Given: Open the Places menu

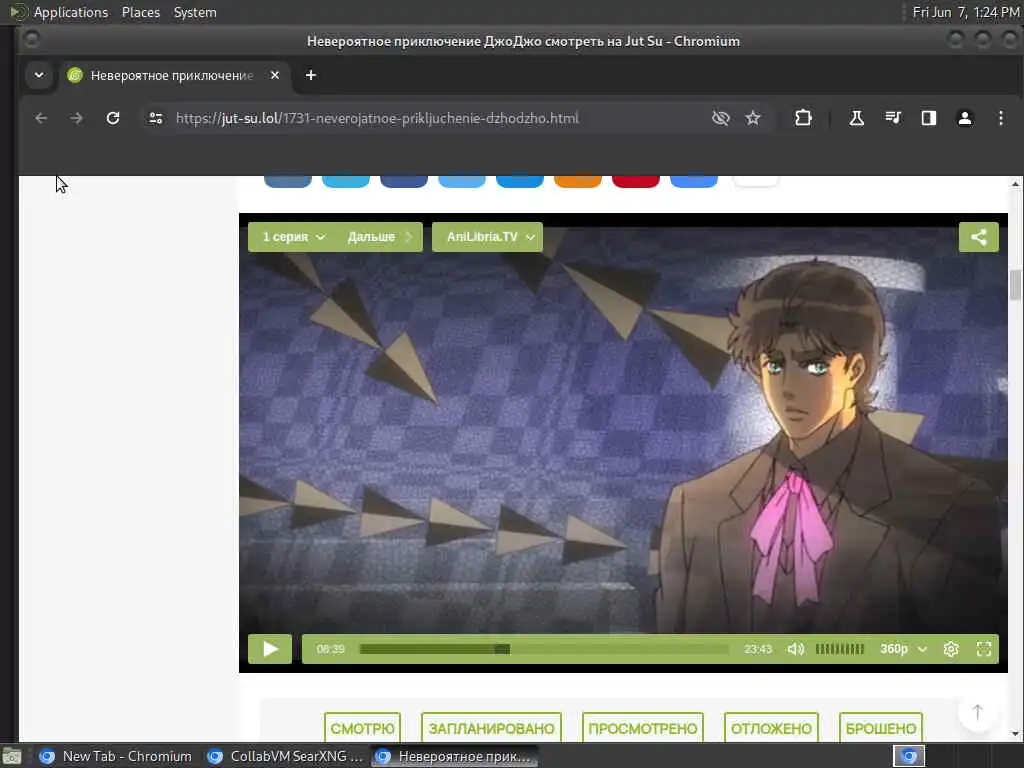Looking at the screenshot, I should click(141, 12).
